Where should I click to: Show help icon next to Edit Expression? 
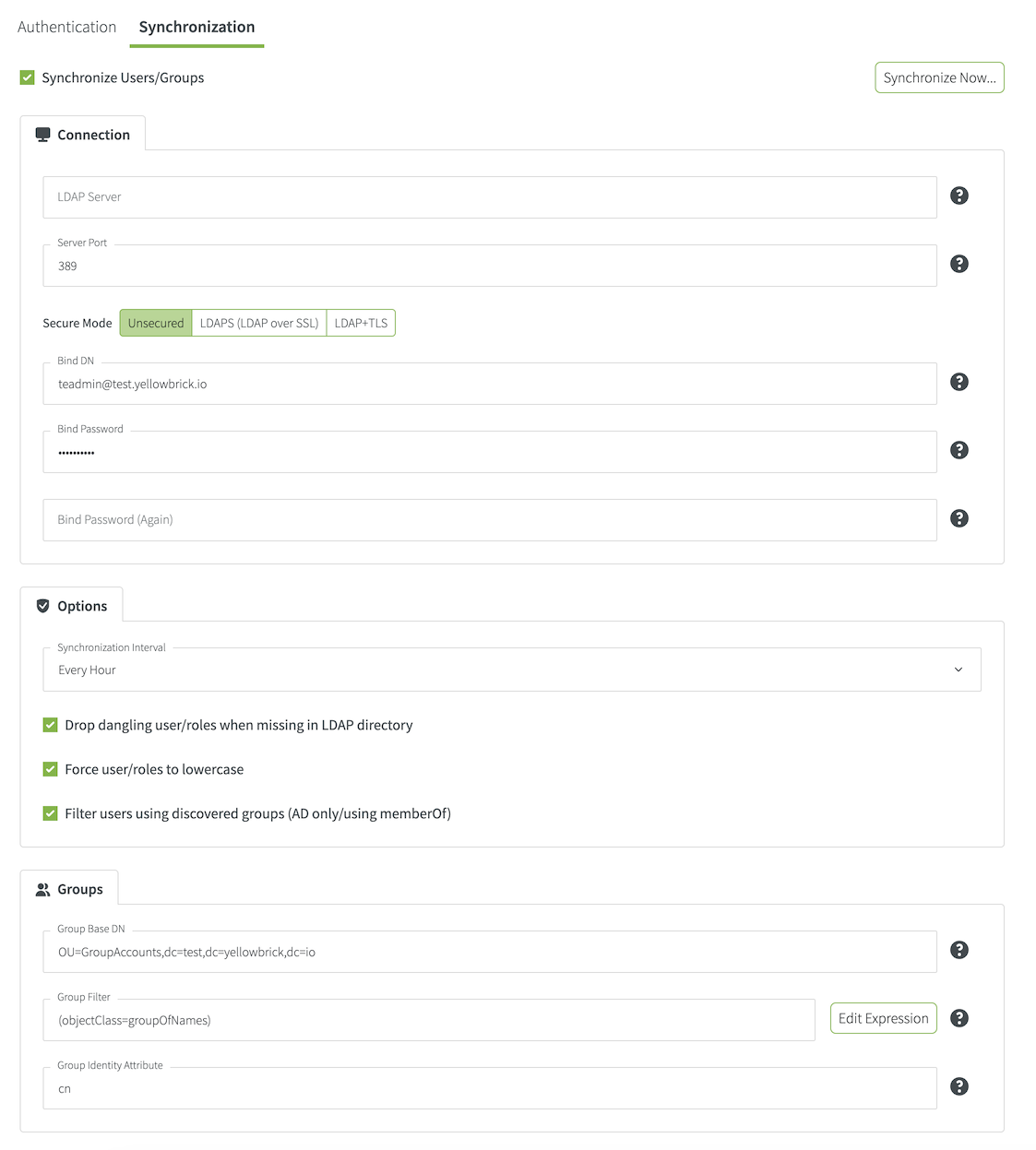tap(959, 1018)
